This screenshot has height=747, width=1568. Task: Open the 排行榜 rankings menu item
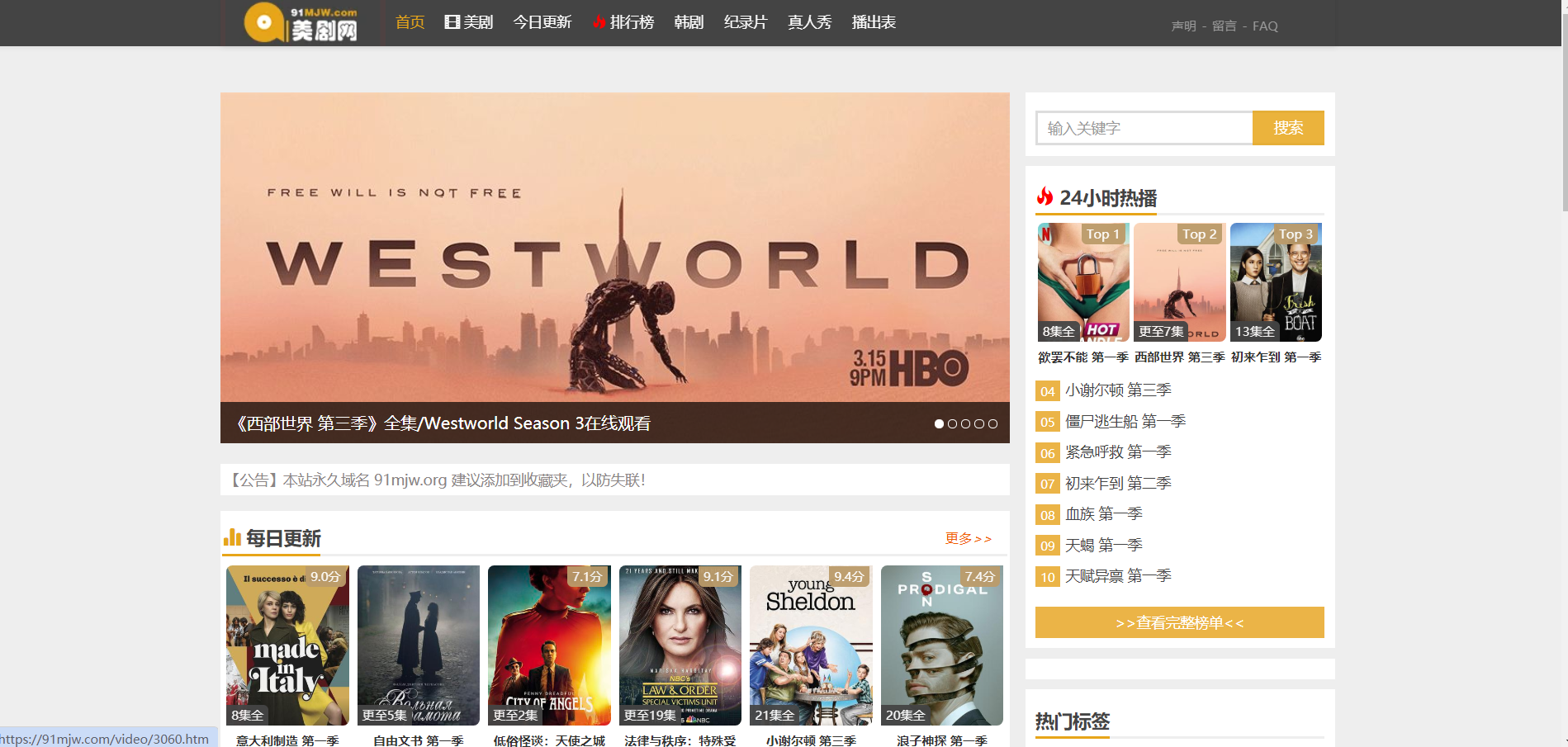(632, 22)
